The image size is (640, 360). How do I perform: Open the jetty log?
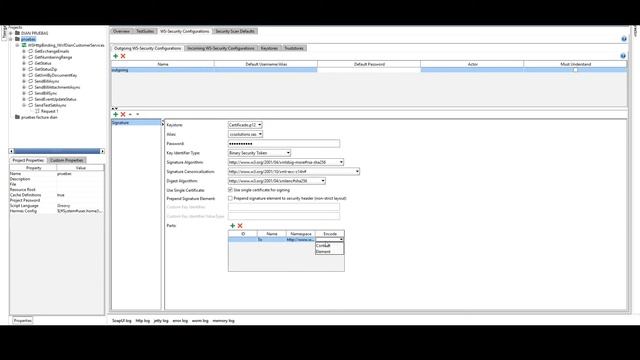click(161, 321)
